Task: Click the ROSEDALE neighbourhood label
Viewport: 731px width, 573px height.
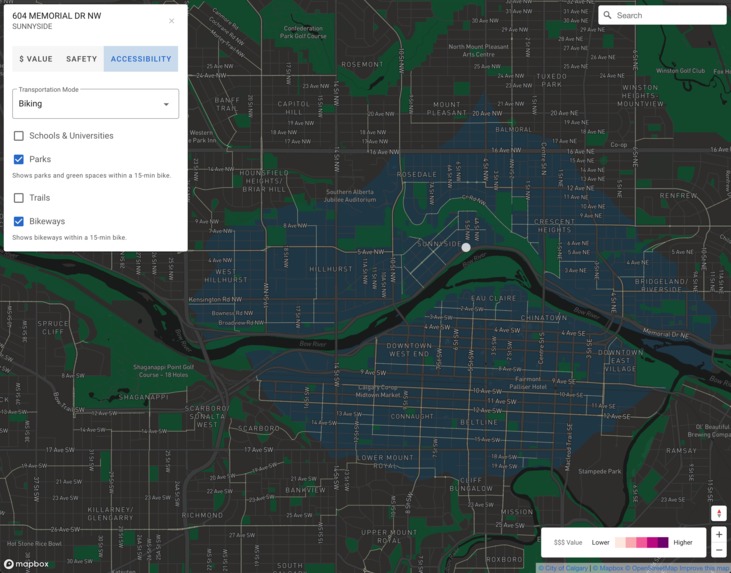Action: (417, 174)
